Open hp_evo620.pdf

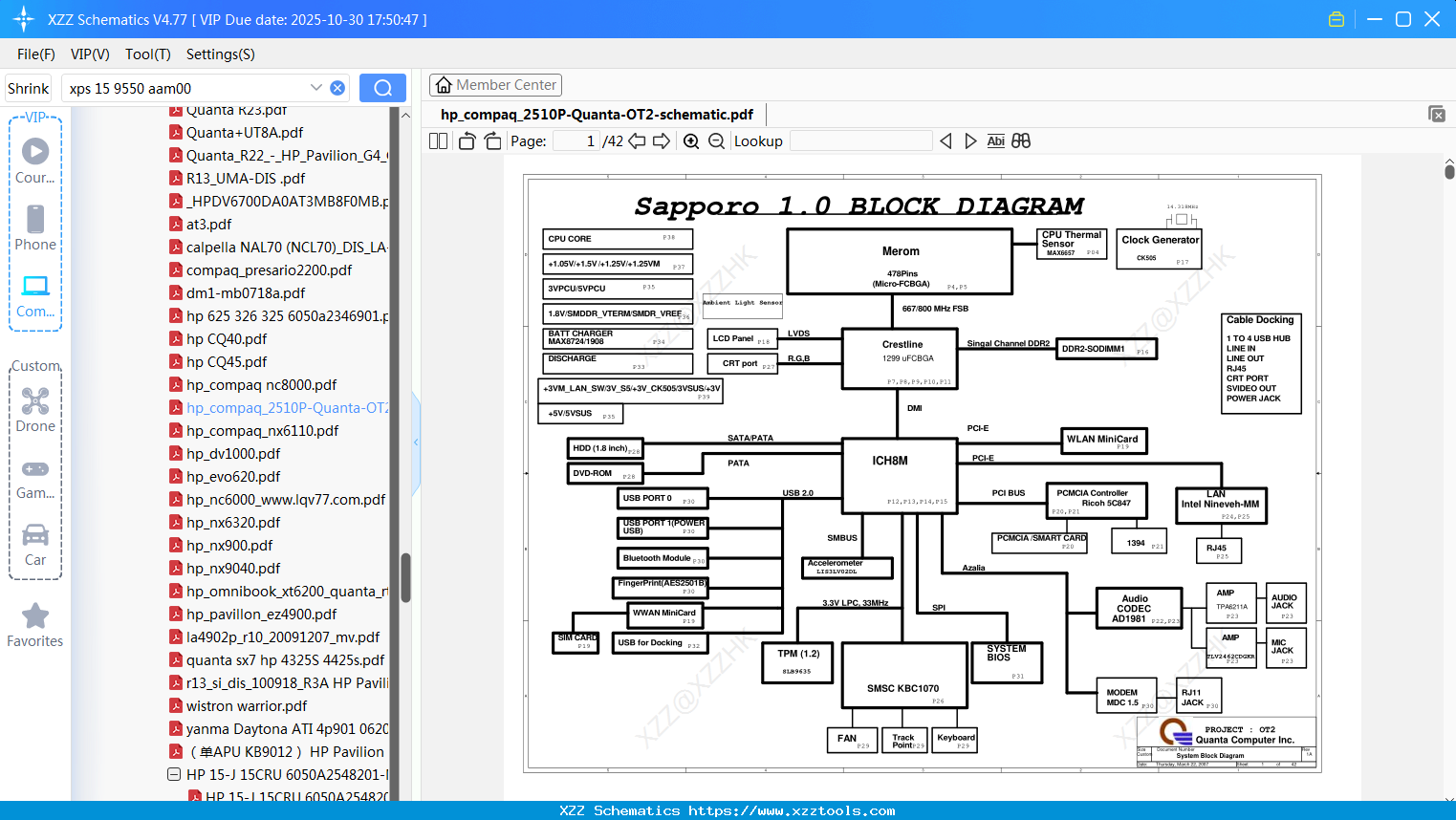(x=233, y=477)
